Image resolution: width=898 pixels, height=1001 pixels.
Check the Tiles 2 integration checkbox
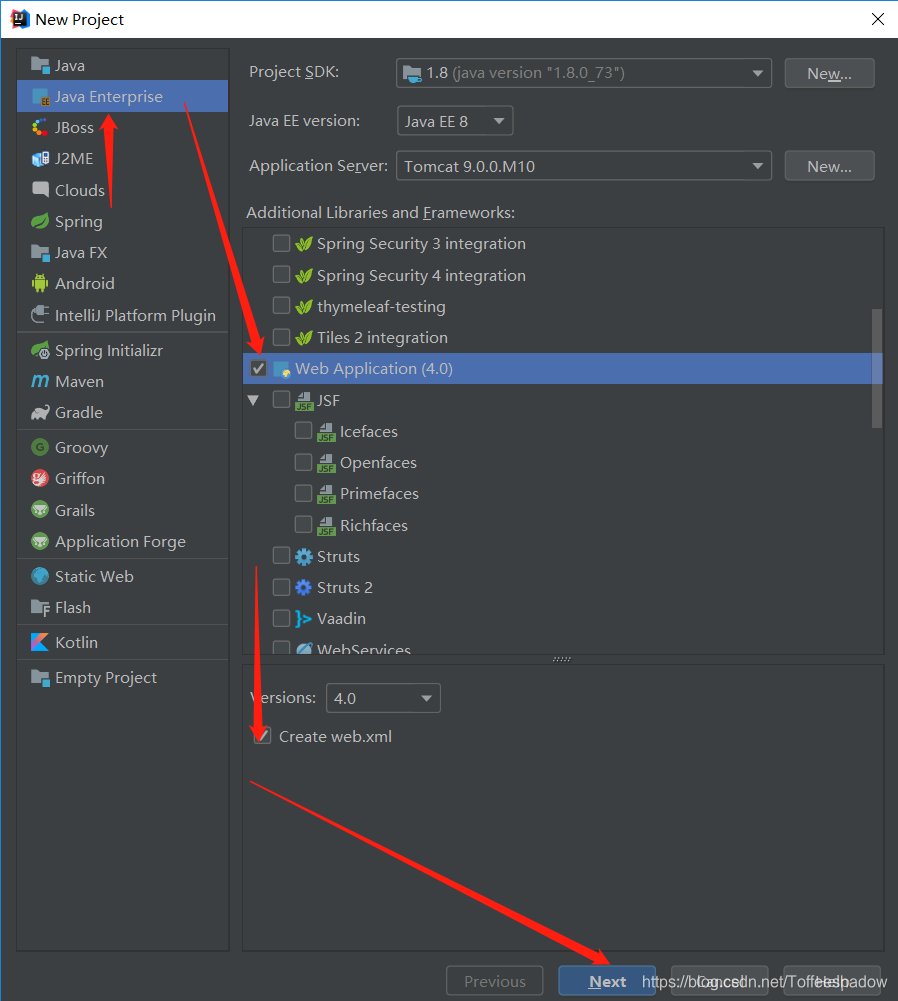(x=281, y=336)
